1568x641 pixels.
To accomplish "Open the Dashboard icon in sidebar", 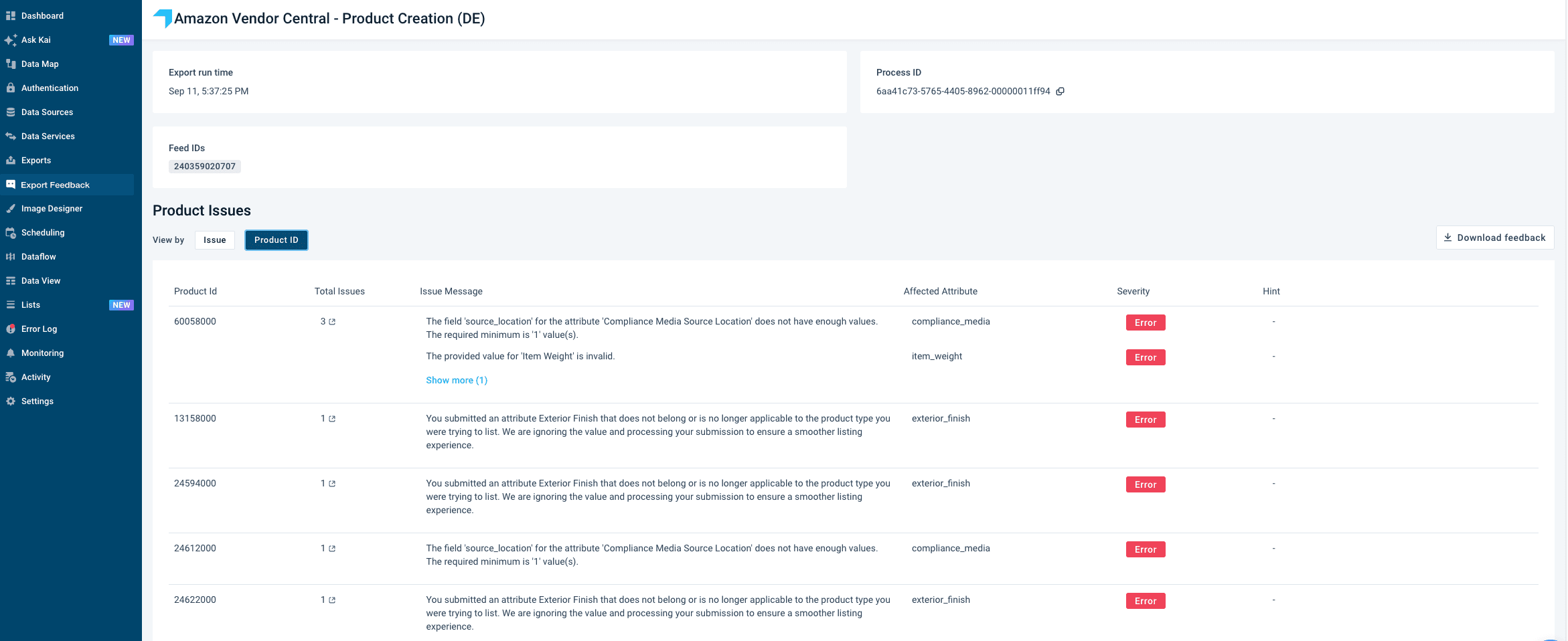I will 11,15.
